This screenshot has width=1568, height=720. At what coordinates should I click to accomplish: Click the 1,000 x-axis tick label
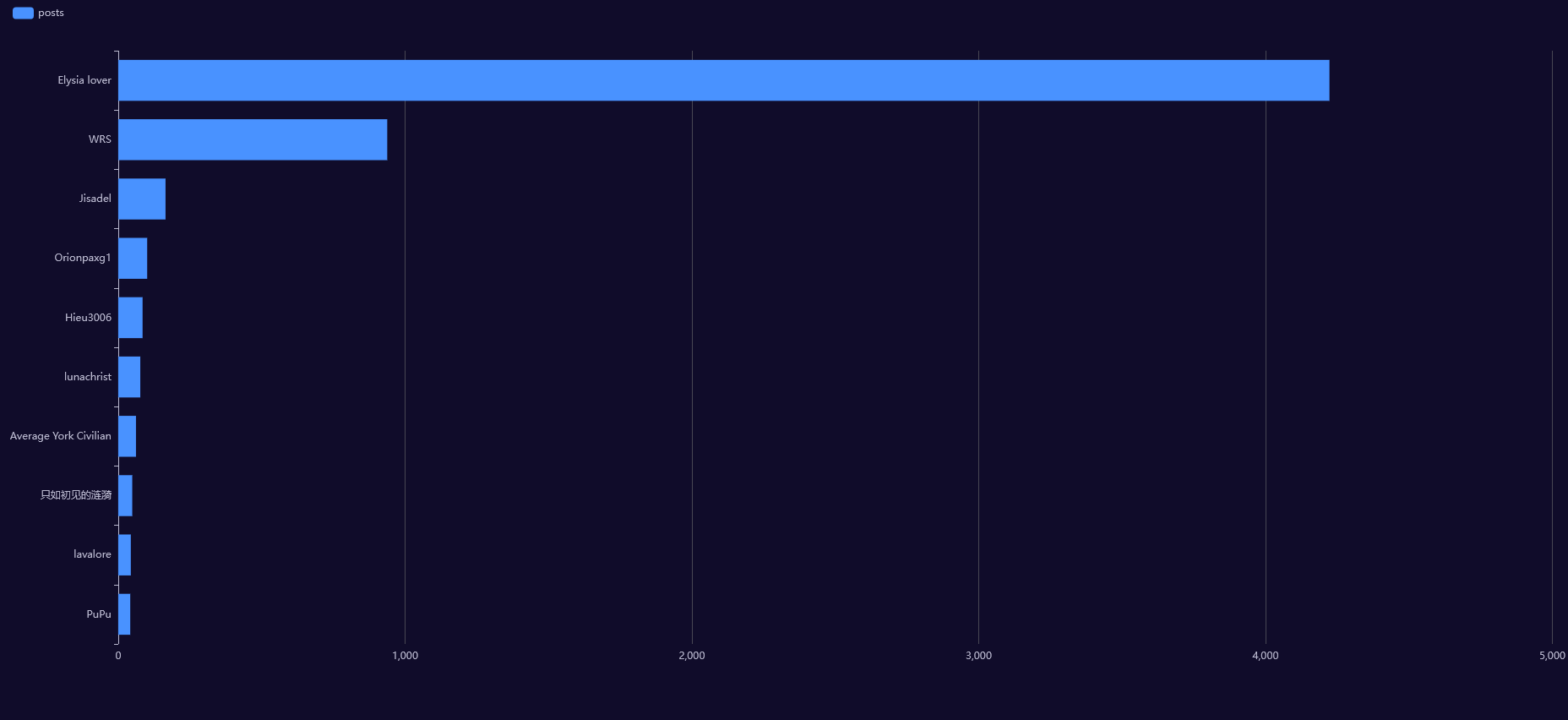click(x=405, y=656)
